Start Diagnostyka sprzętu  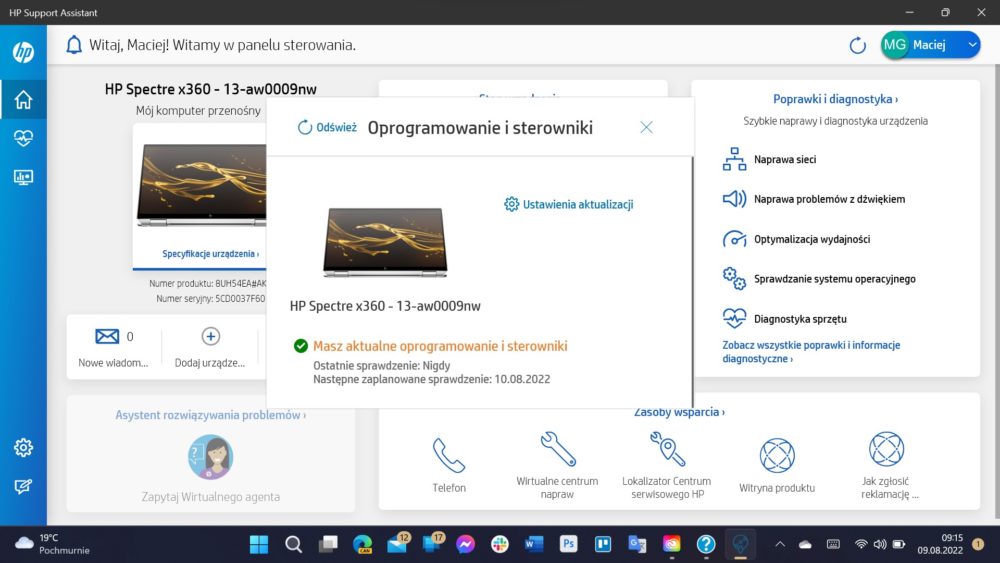[x=785, y=319]
